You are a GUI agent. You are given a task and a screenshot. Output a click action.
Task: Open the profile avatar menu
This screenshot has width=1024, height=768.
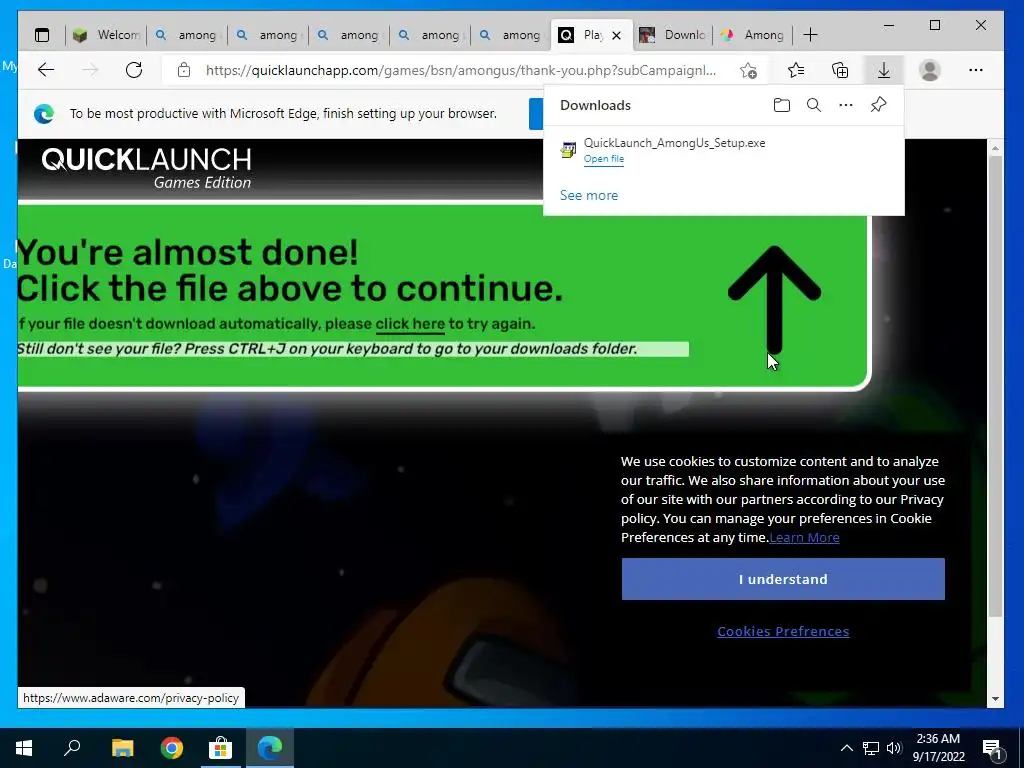click(929, 70)
